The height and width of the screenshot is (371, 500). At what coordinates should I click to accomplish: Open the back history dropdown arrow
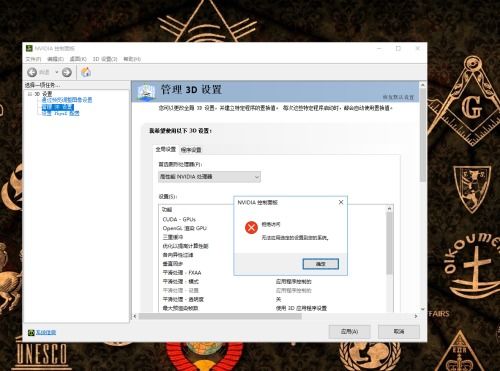coord(57,72)
